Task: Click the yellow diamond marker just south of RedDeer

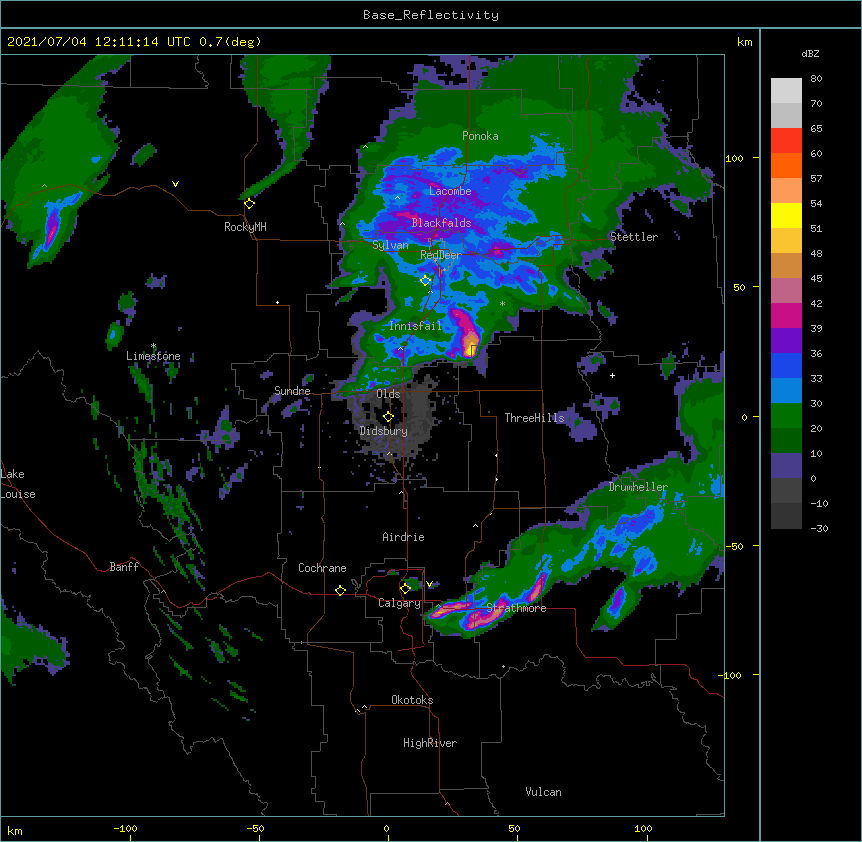Action: click(x=425, y=281)
